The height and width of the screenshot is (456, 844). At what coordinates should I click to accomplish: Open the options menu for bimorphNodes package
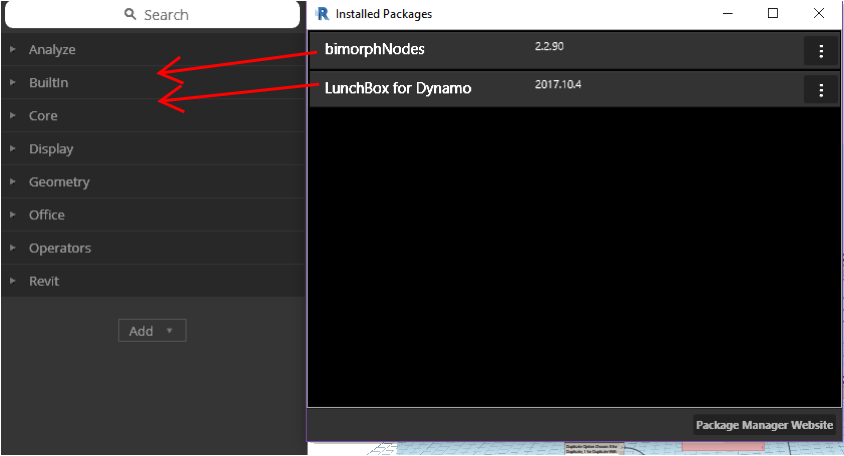point(821,51)
